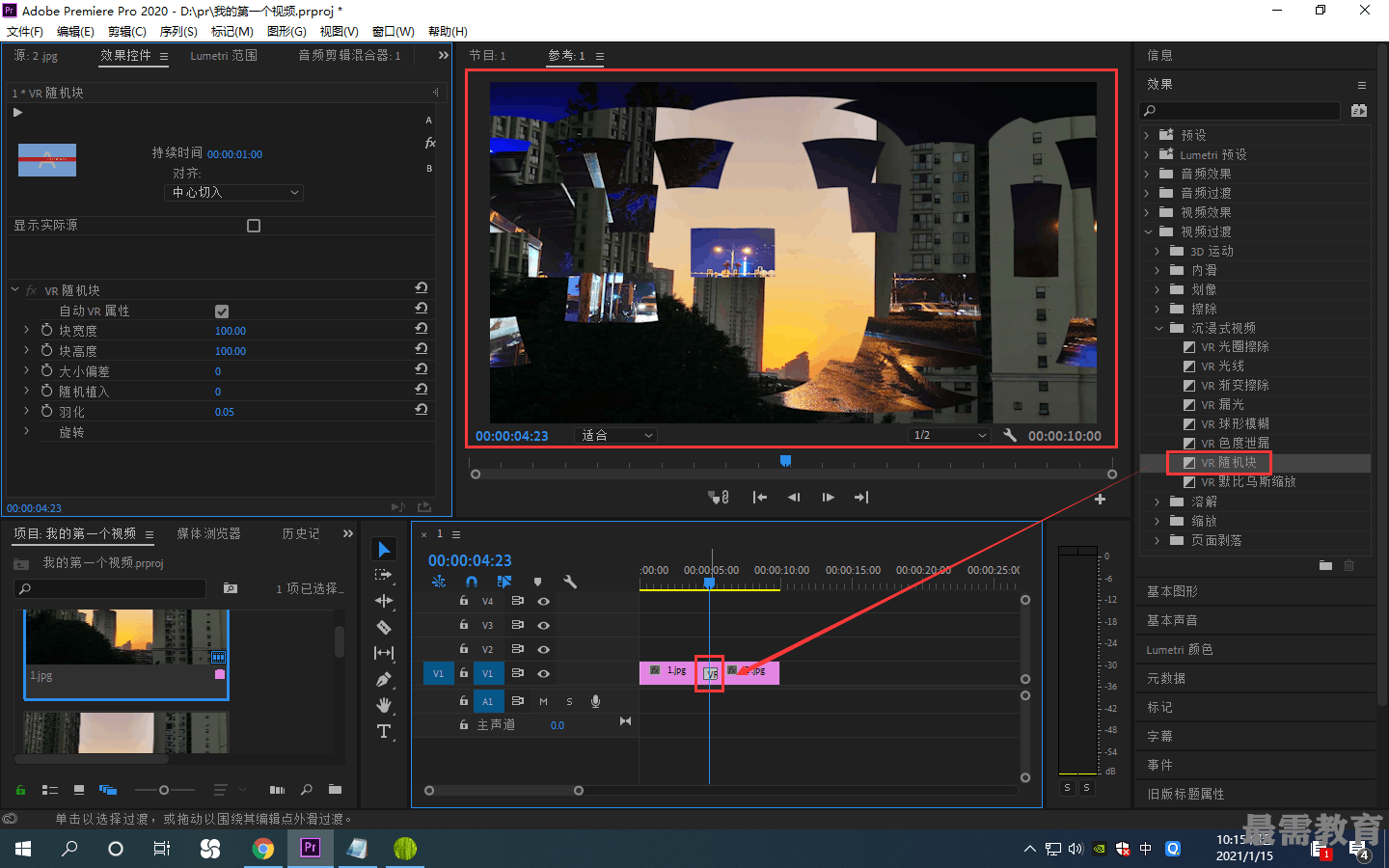The image size is (1389, 868).
Task: Expand the 音频效果 folder
Action: pyautogui.click(x=1147, y=174)
